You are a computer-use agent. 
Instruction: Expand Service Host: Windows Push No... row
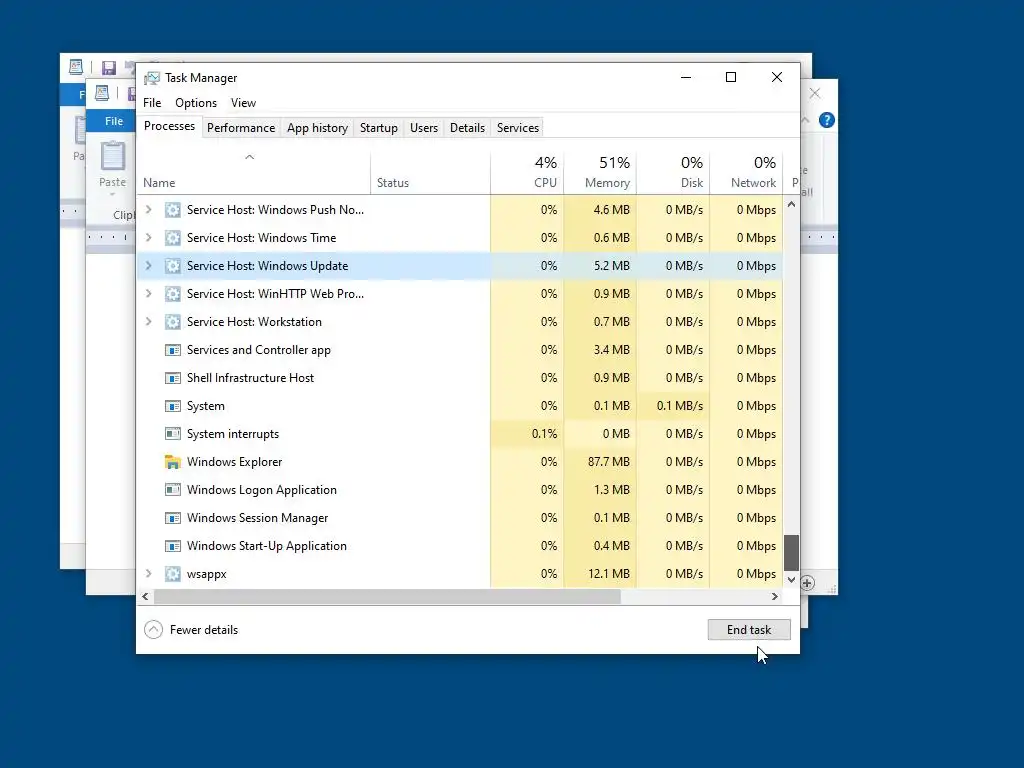[148, 210]
